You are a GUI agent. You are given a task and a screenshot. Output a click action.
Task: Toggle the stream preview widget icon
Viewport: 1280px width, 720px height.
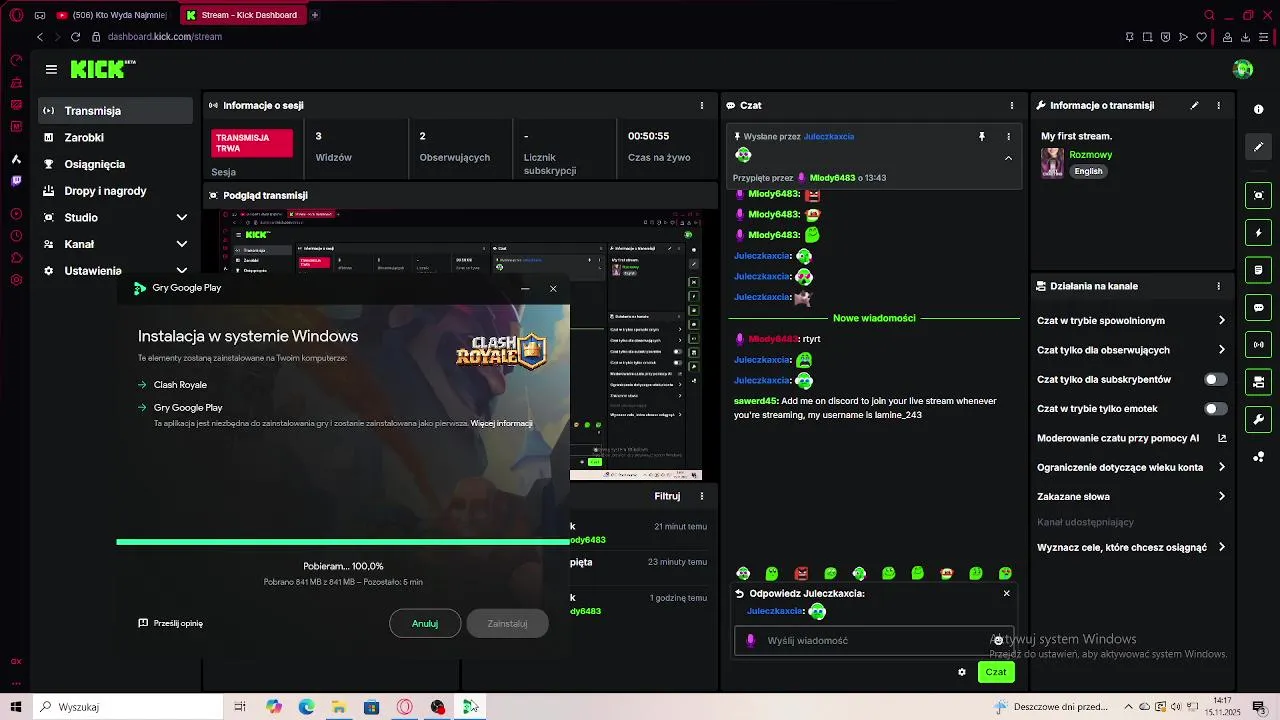click(x=1259, y=195)
